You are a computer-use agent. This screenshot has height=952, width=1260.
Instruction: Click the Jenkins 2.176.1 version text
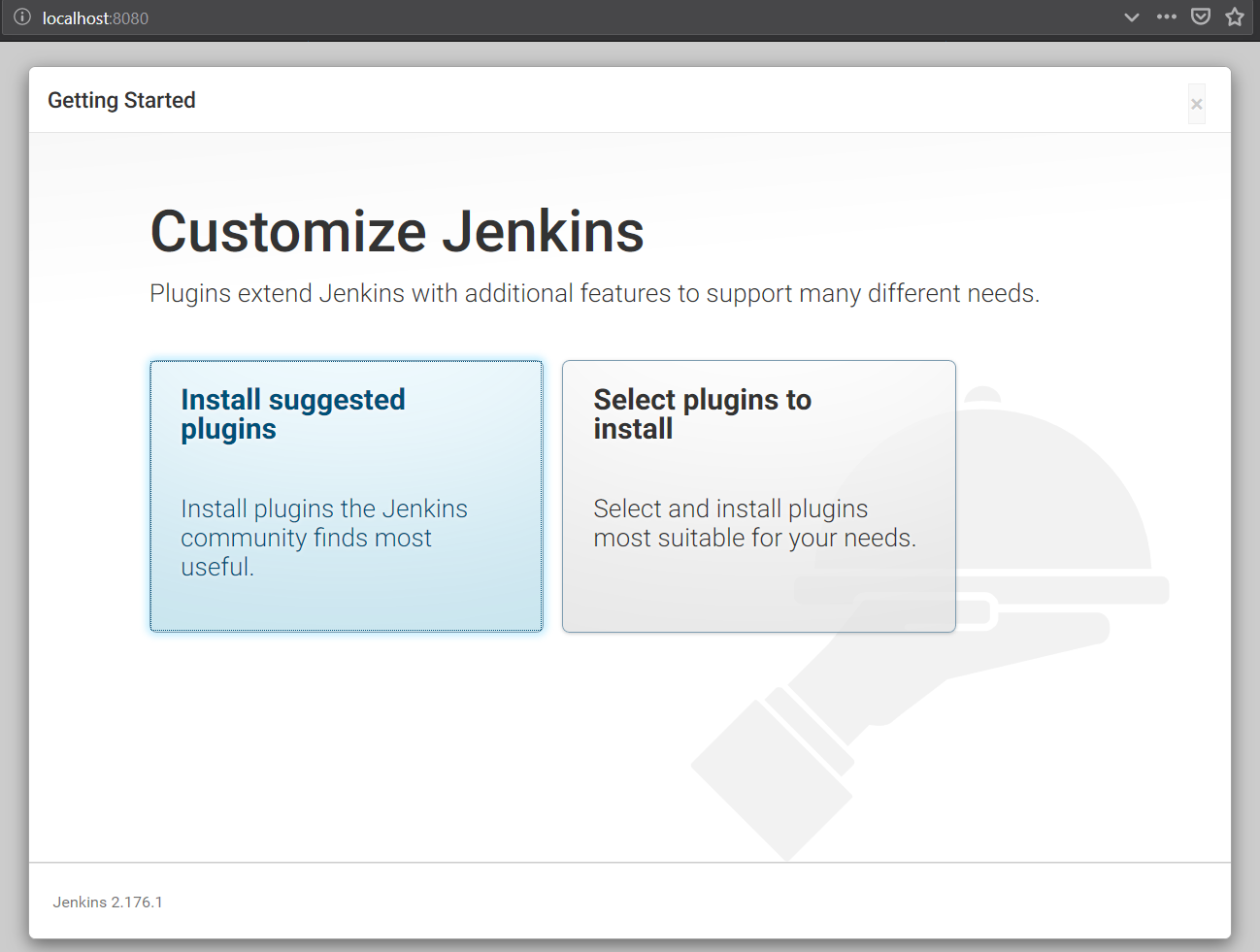point(108,902)
